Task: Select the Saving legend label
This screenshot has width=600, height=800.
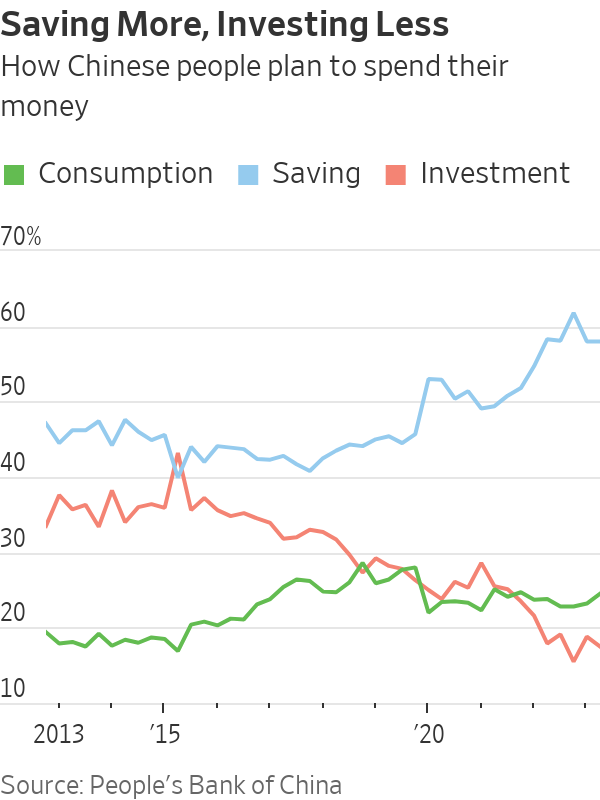Action: point(316,174)
